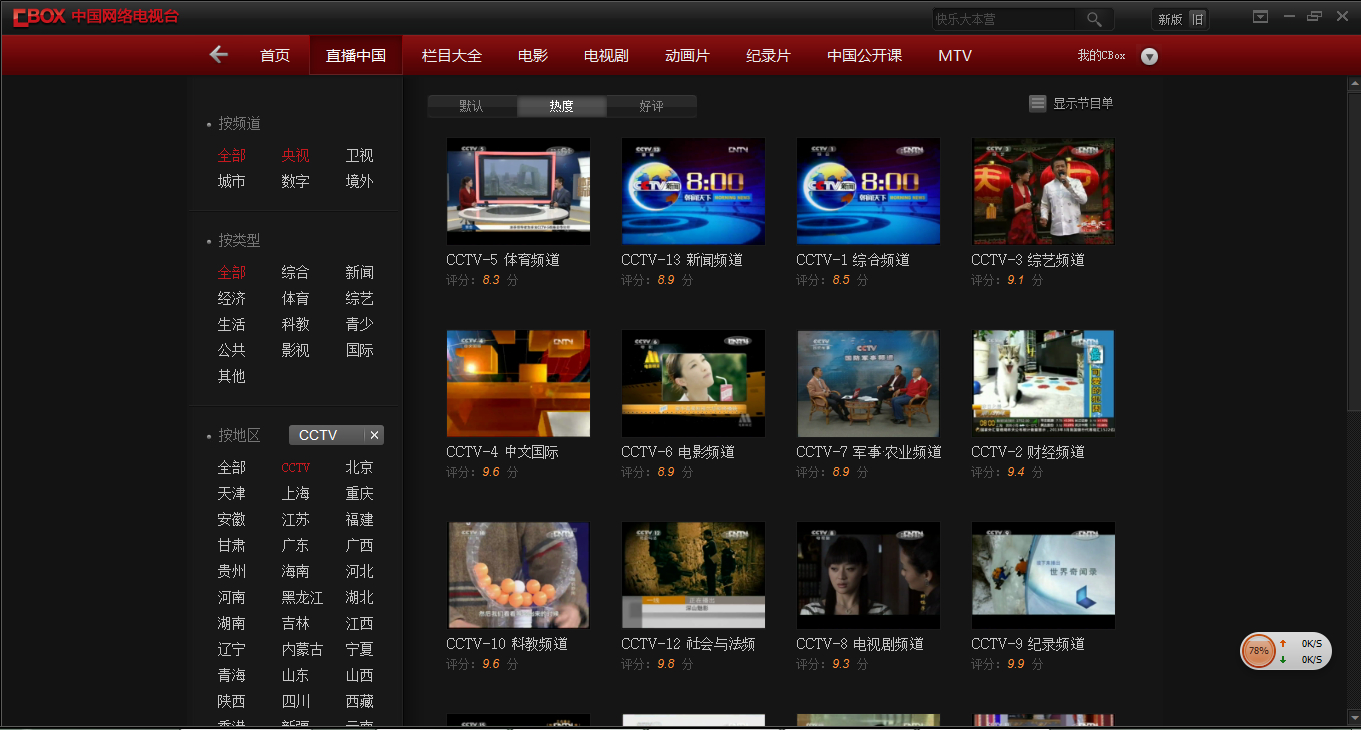Filter channels by 境外
Viewport: 1361px width, 730px height.
click(359, 181)
